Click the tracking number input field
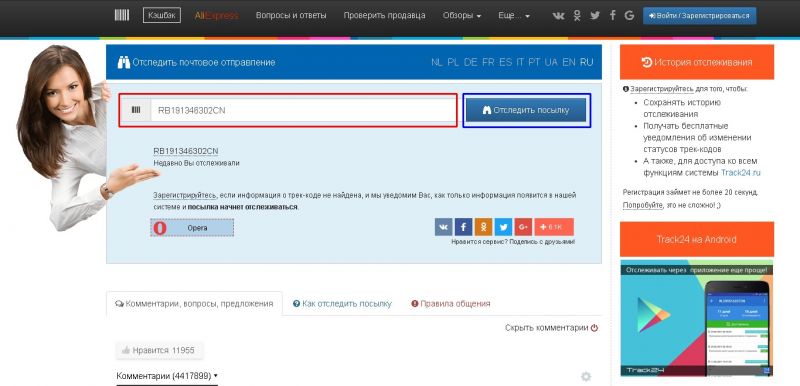 coord(303,110)
